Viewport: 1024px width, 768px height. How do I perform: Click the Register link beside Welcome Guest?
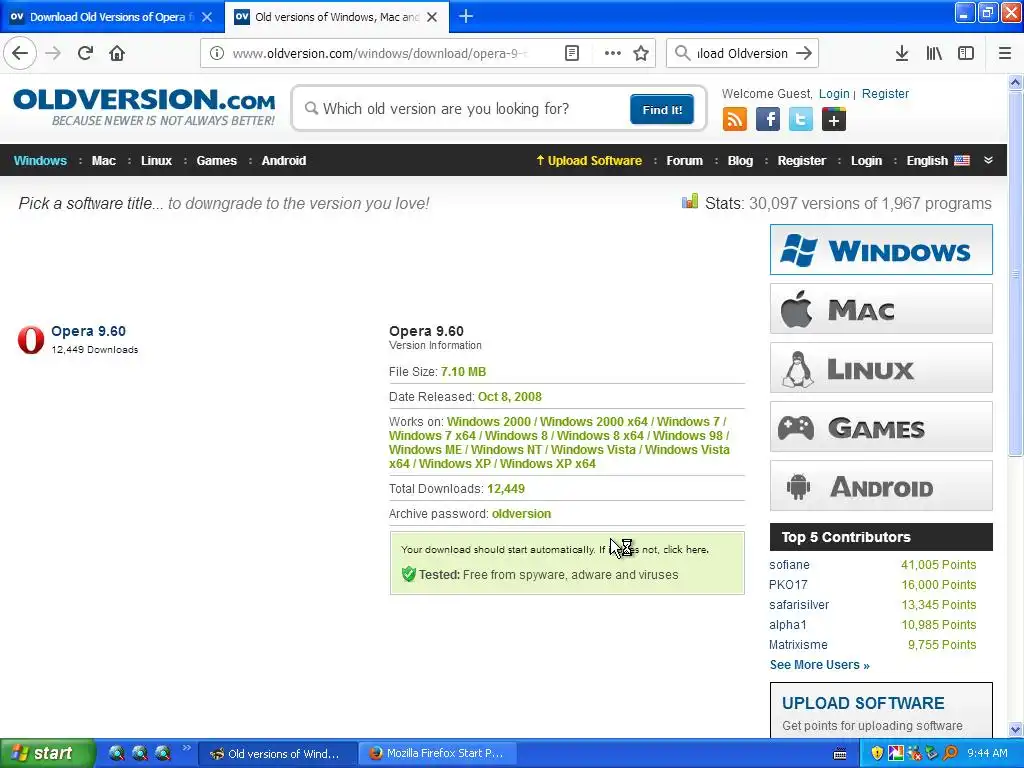point(885,93)
